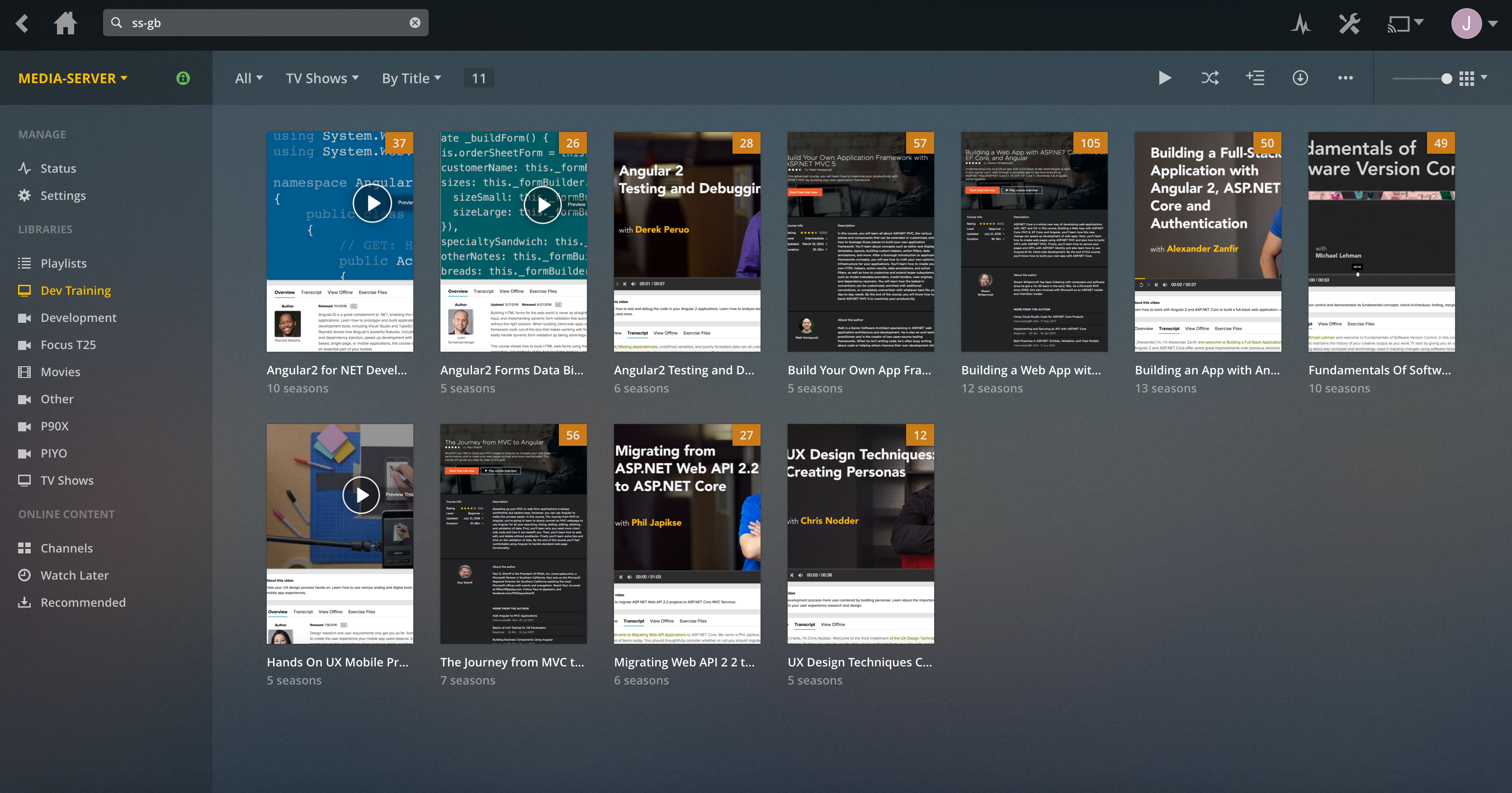Click the sync download icon
This screenshot has height=793, width=1512.
tap(1300, 78)
